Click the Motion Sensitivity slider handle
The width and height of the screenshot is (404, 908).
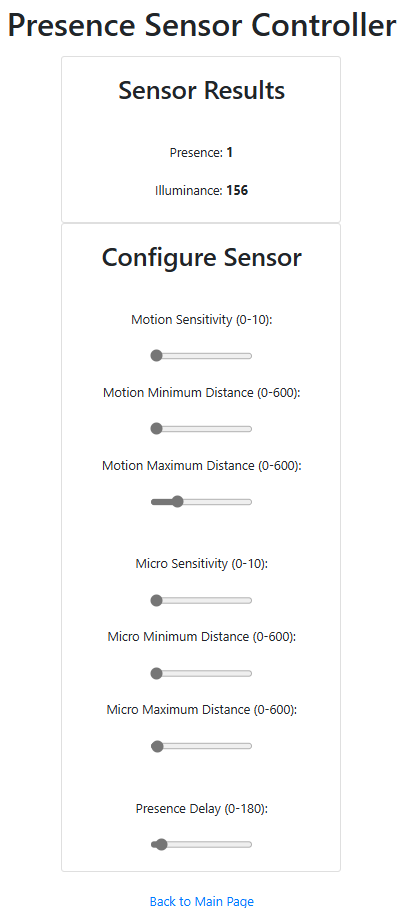(156, 356)
